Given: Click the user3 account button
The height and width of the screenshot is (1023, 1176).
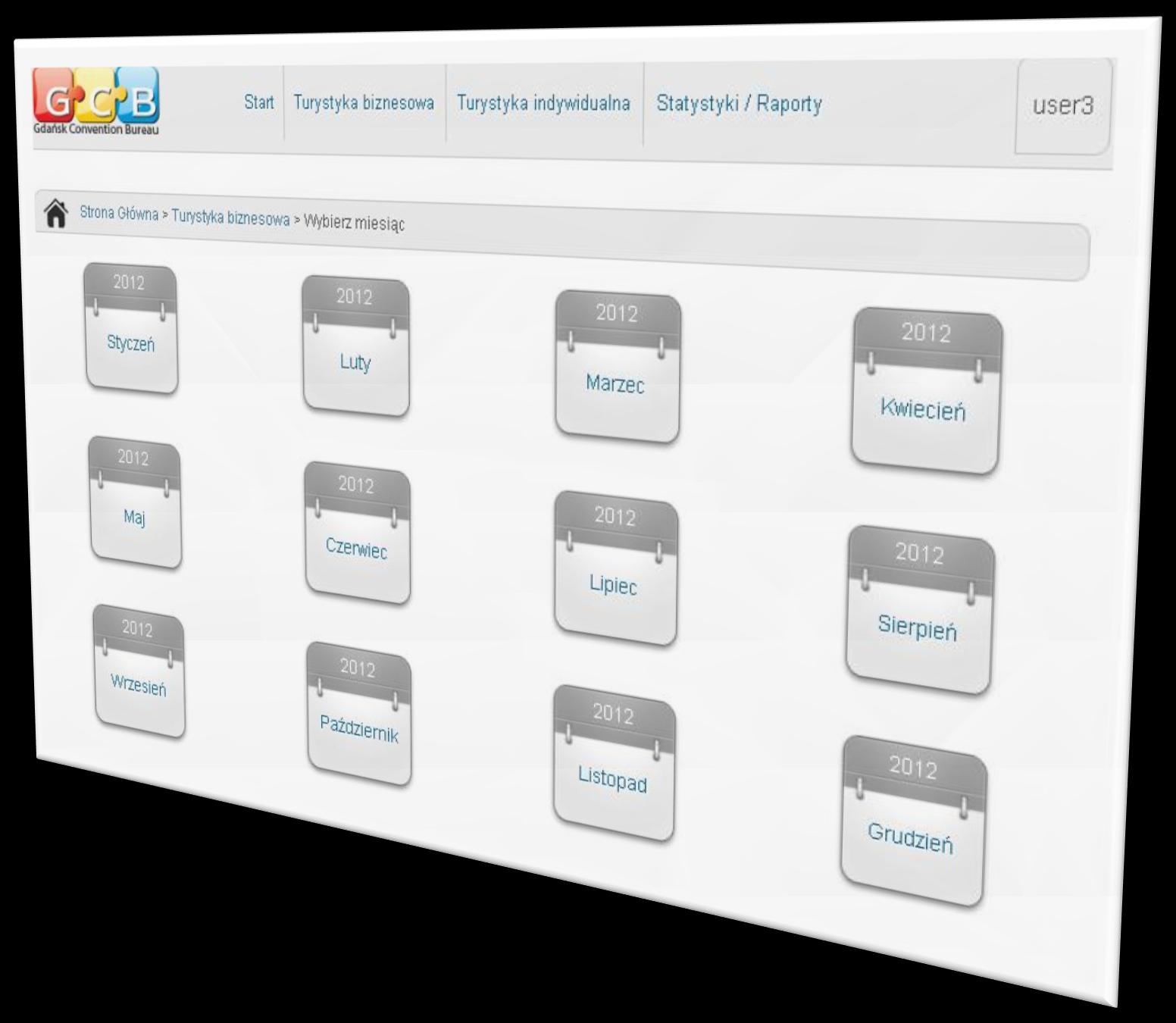Looking at the screenshot, I should 1063,105.
